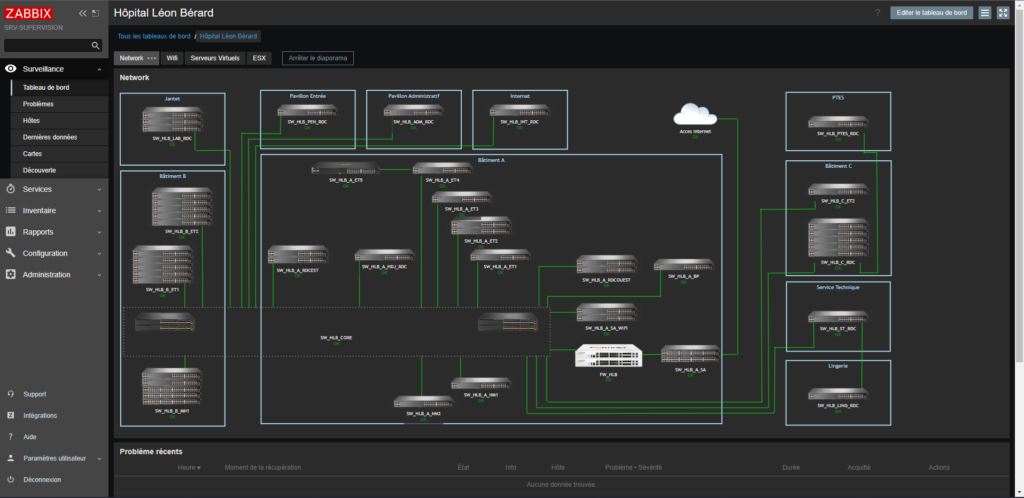Click the hide sidebar icon beside the collapse arrows
The image size is (1024, 498).
tap(95, 14)
